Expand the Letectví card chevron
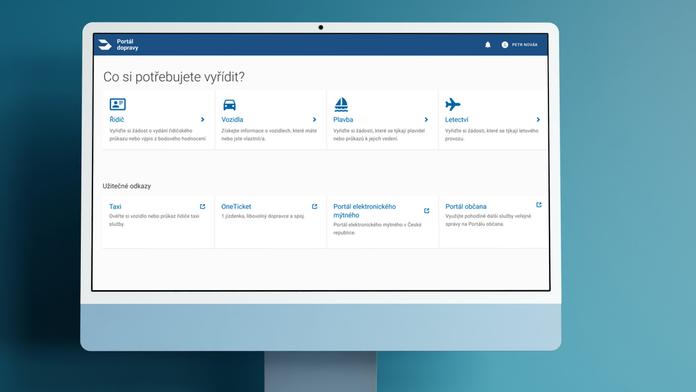 (x=538, y=119)
